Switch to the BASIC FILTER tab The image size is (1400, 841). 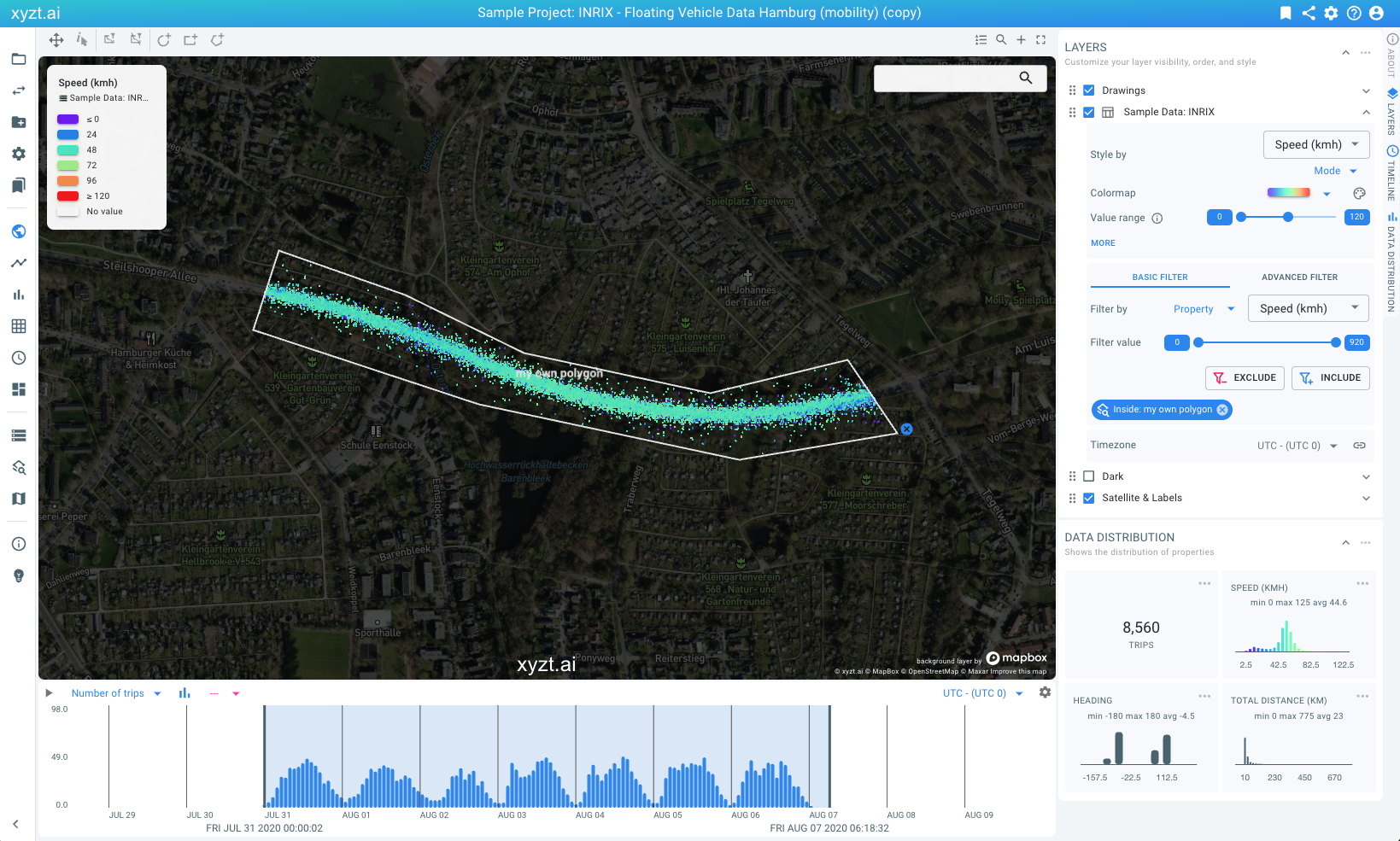click(1159, 277)
